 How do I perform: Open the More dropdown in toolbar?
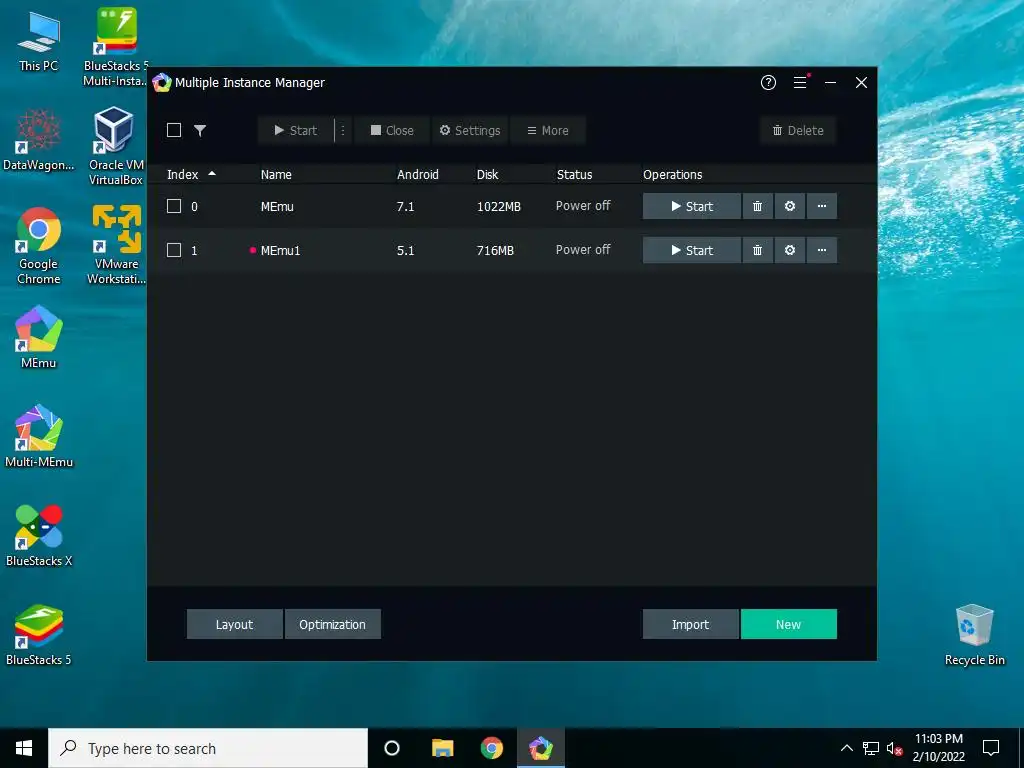pos(547,130)
